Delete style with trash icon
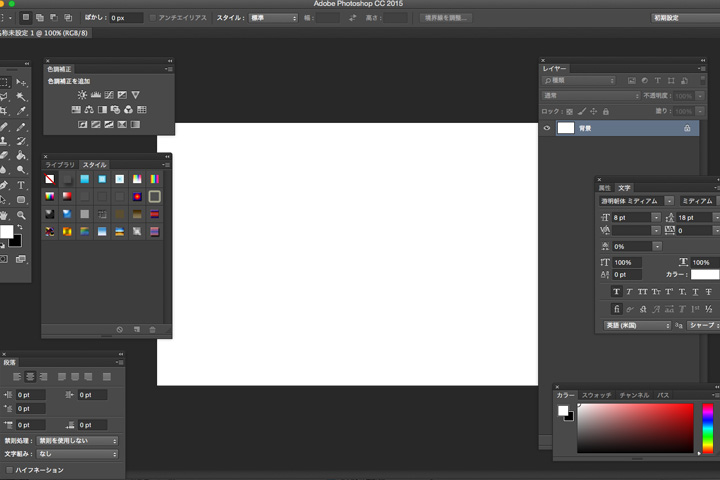Viewport: 720px width, 480px height. point(152,329)
